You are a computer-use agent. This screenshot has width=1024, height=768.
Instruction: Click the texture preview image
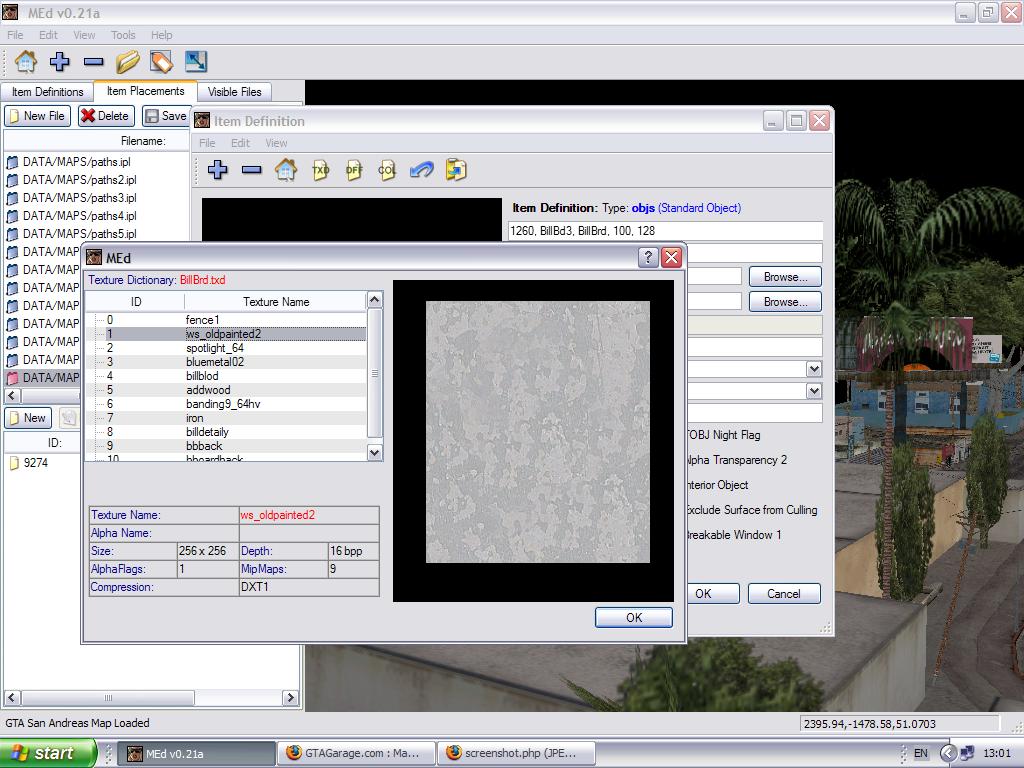point(537,432)
